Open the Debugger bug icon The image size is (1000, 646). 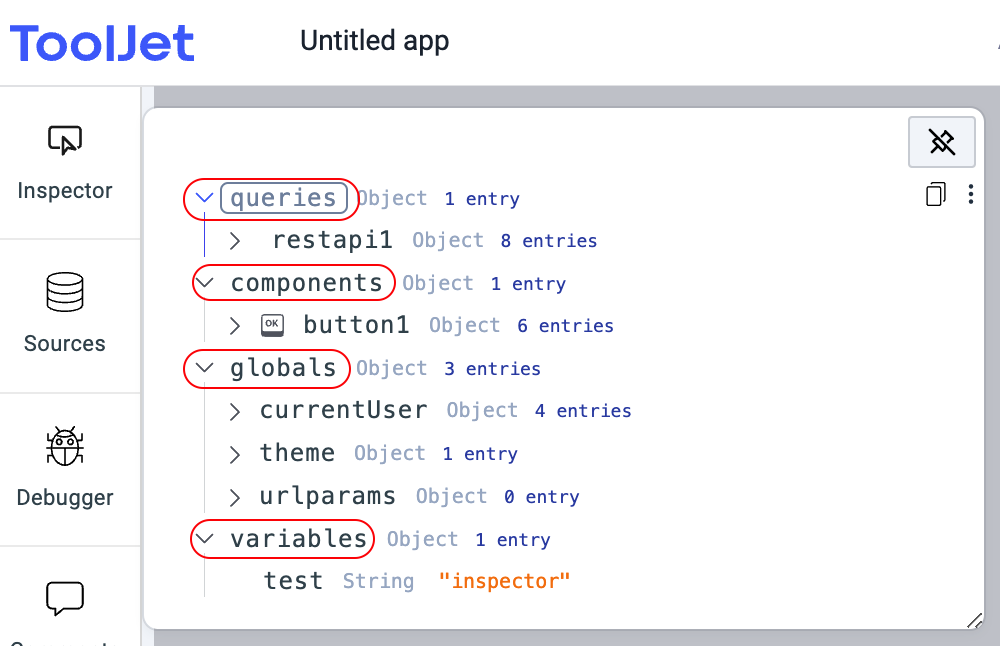pos(65,447)
